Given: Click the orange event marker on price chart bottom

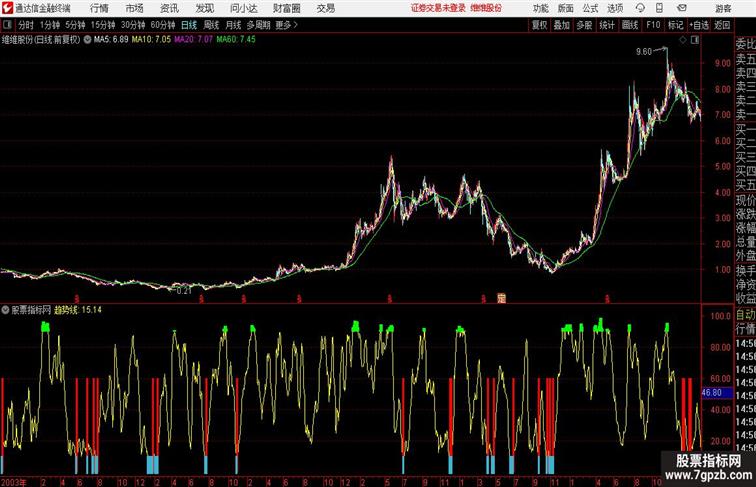Looking at the screenshot, I should pyautogui.click(x=501, y=298).
